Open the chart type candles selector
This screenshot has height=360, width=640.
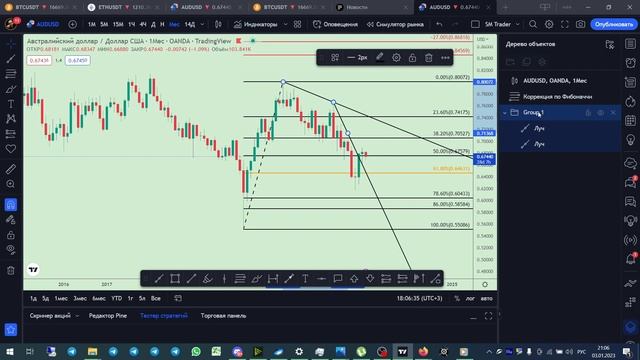(218, 24)
